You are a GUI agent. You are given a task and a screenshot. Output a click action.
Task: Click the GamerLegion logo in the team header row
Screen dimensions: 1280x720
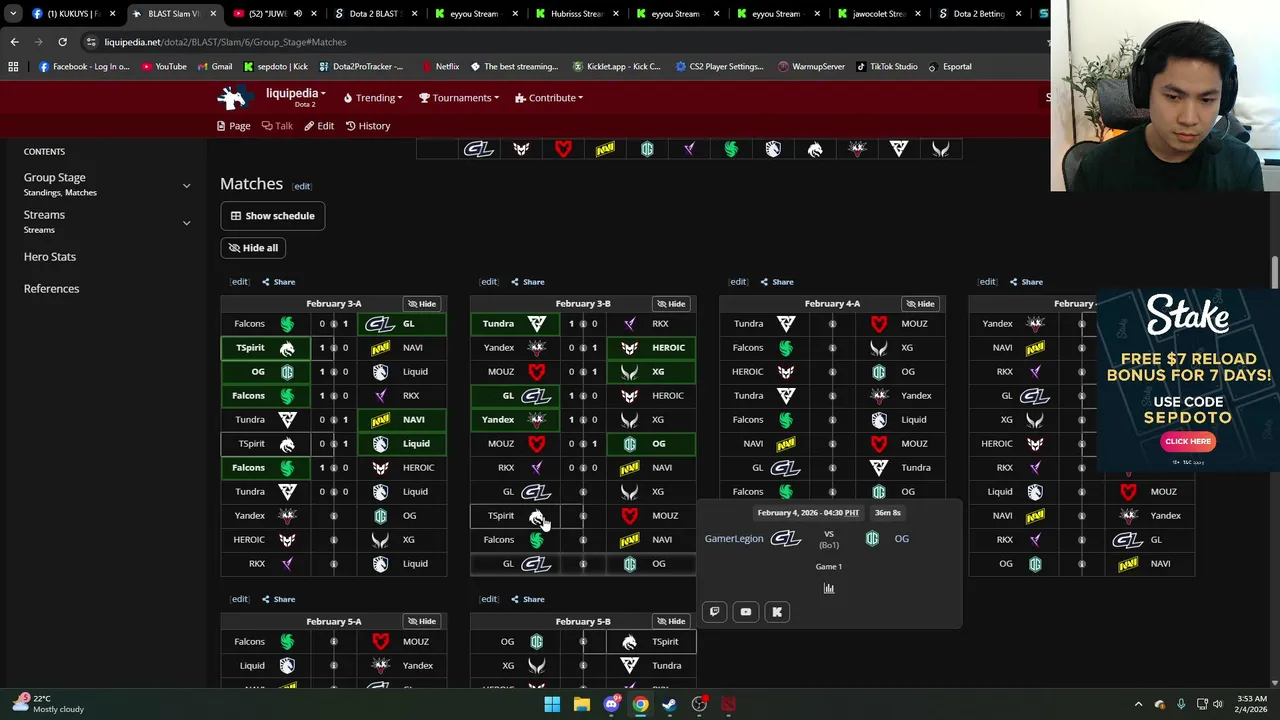(479, 149)
